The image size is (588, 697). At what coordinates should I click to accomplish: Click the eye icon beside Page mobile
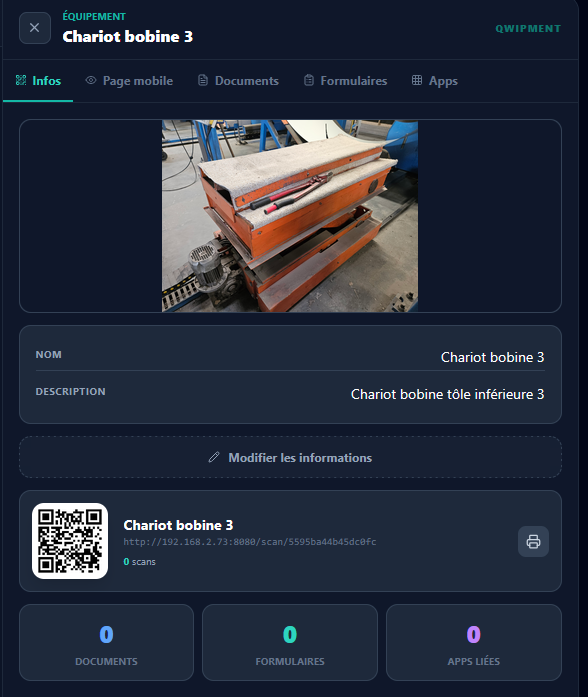(91, 80)
